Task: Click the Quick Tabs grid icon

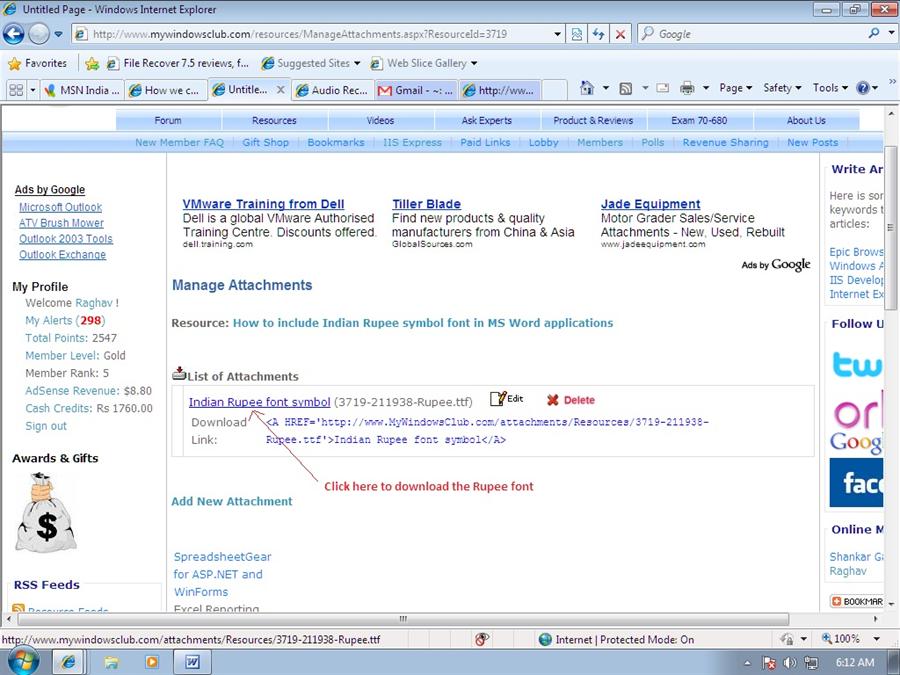Action: (x=16, y=90)
